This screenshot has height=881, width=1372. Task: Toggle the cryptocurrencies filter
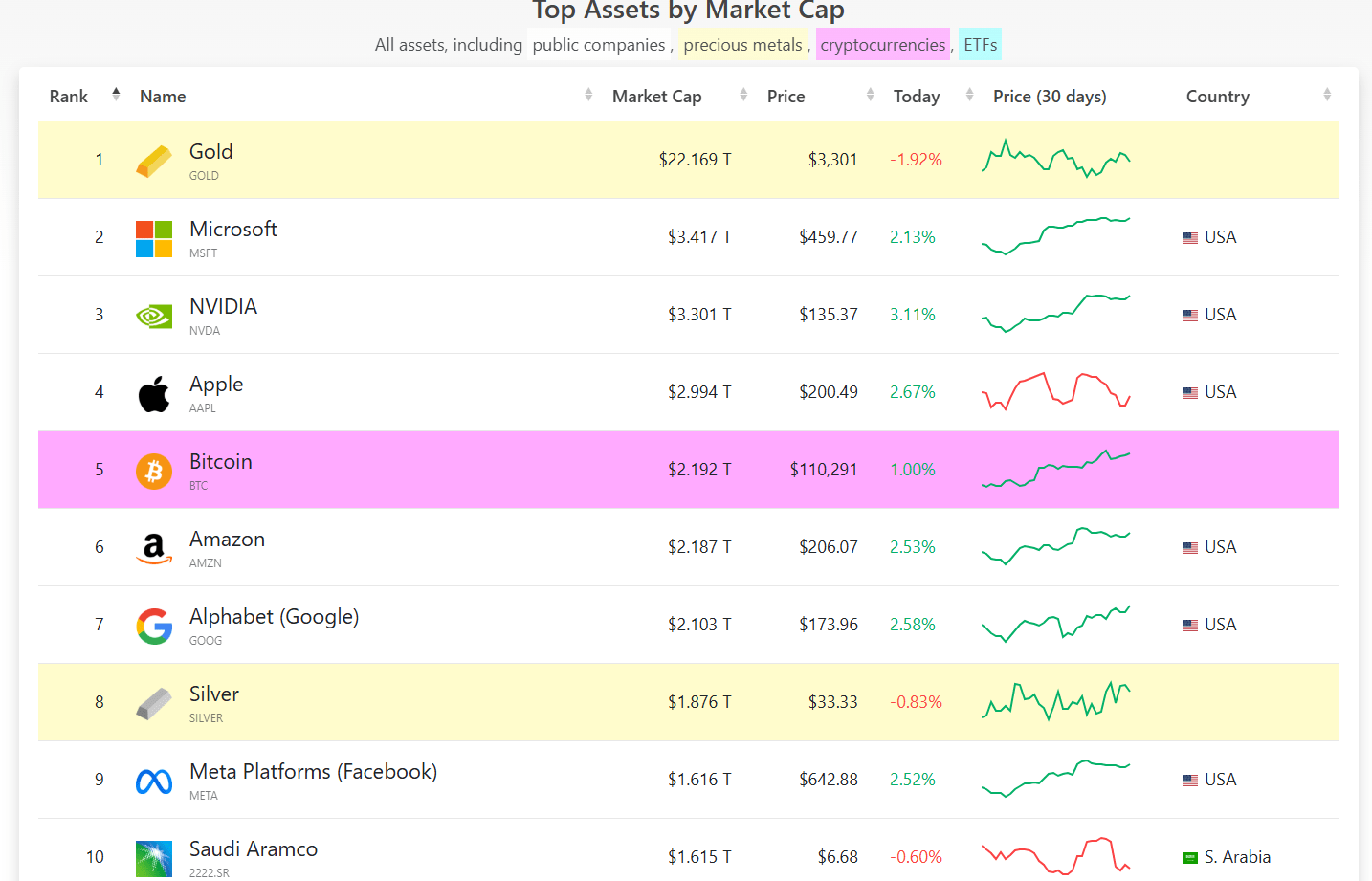(x=882, y=44)
